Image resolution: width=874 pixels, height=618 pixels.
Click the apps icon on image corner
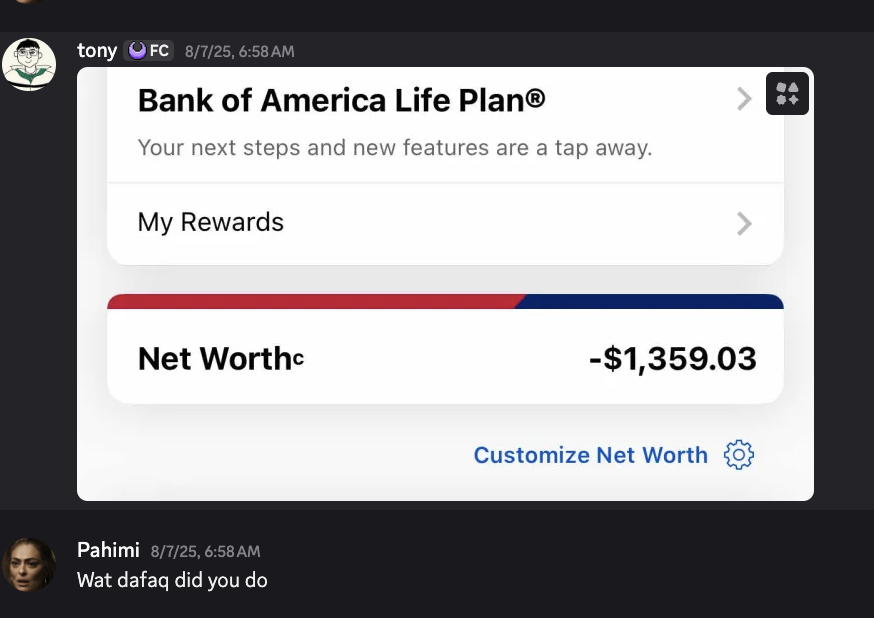(787, 94)
